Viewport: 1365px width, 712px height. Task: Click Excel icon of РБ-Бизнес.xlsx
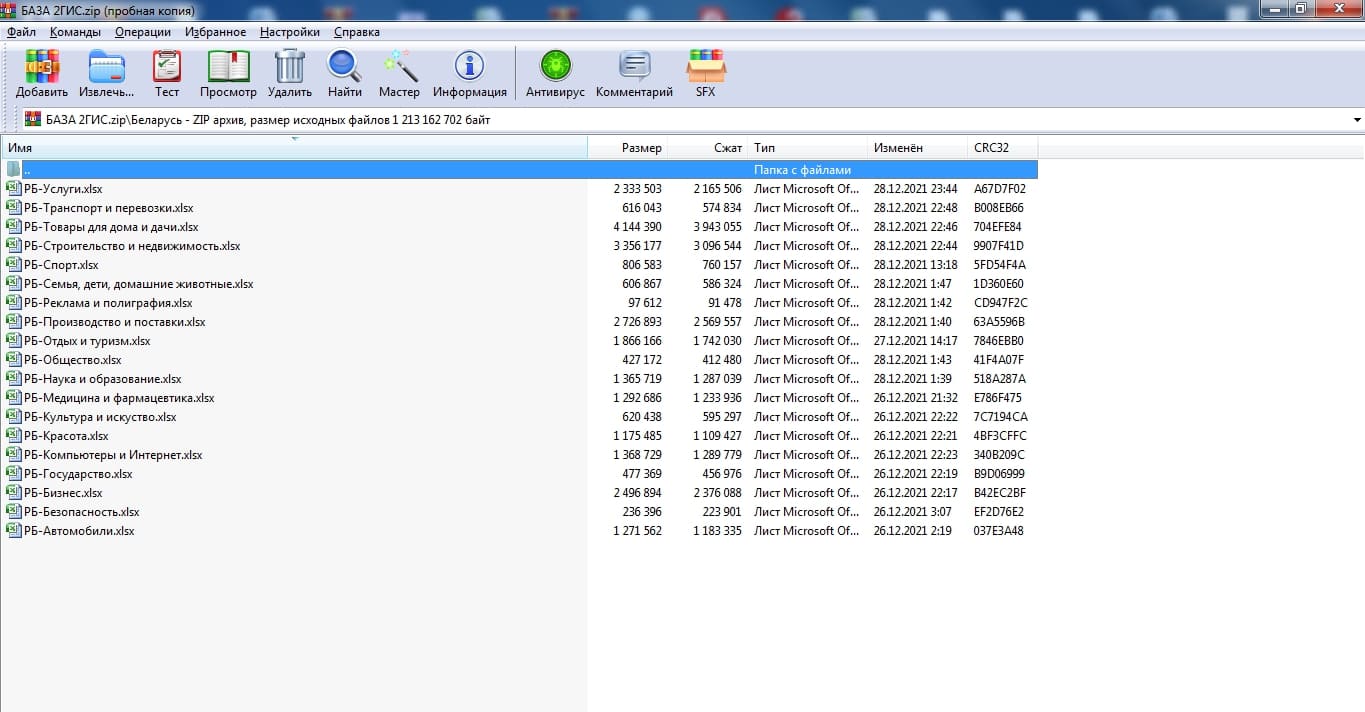pos(13,492)
